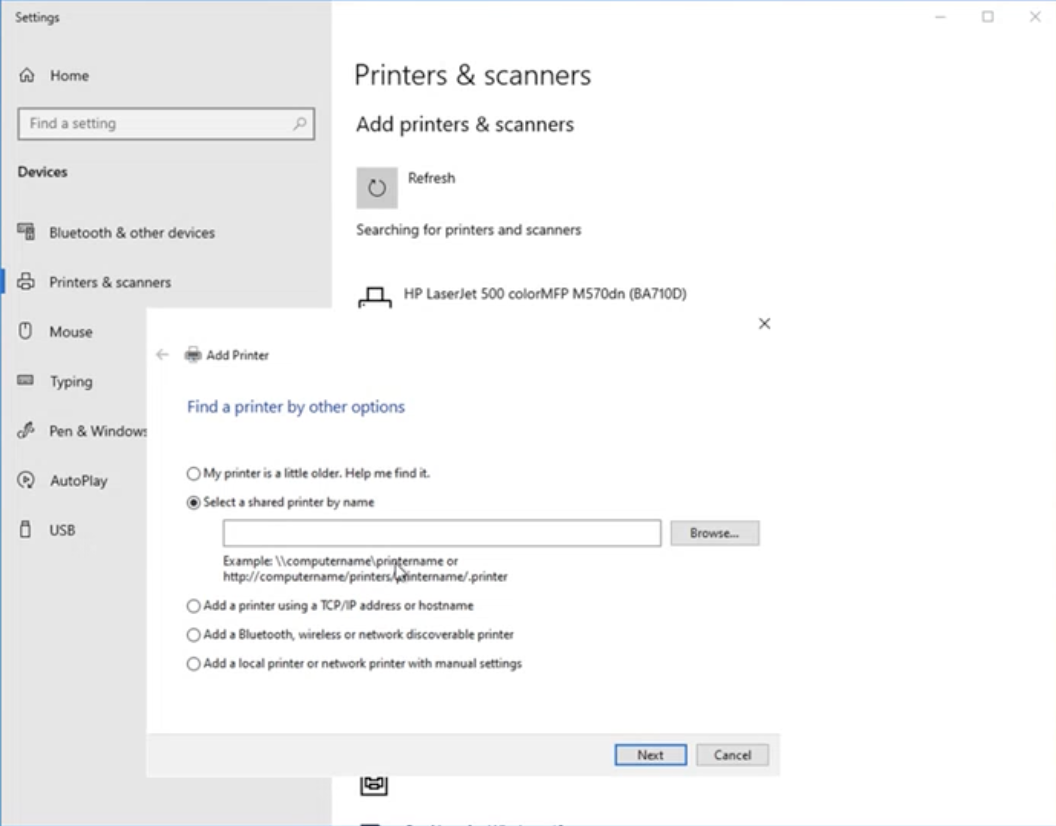Screen dimensions: 1056x826
Task: Select the Bluetooth, wireless or network discoverable option
Action: 194,635
